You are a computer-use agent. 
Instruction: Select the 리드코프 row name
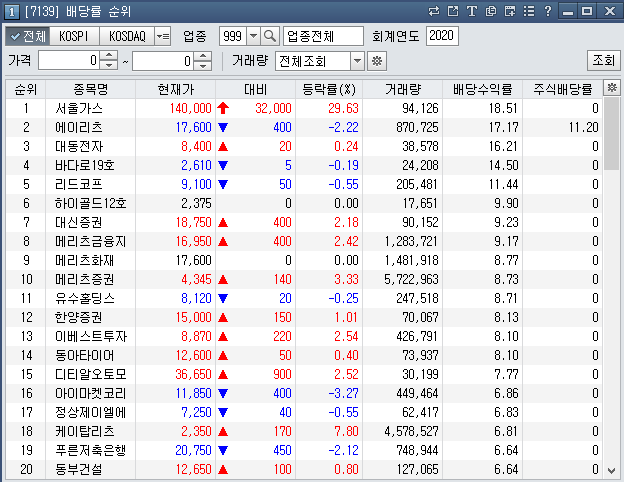pos(79,184)
